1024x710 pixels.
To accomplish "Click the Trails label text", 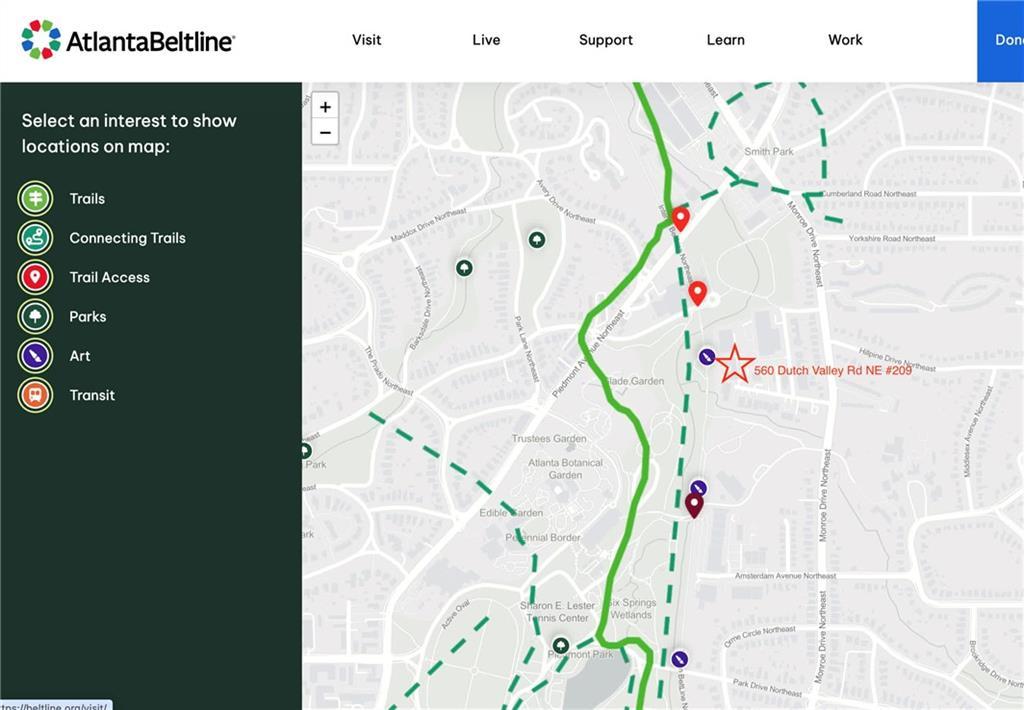I will click(87, 199).
